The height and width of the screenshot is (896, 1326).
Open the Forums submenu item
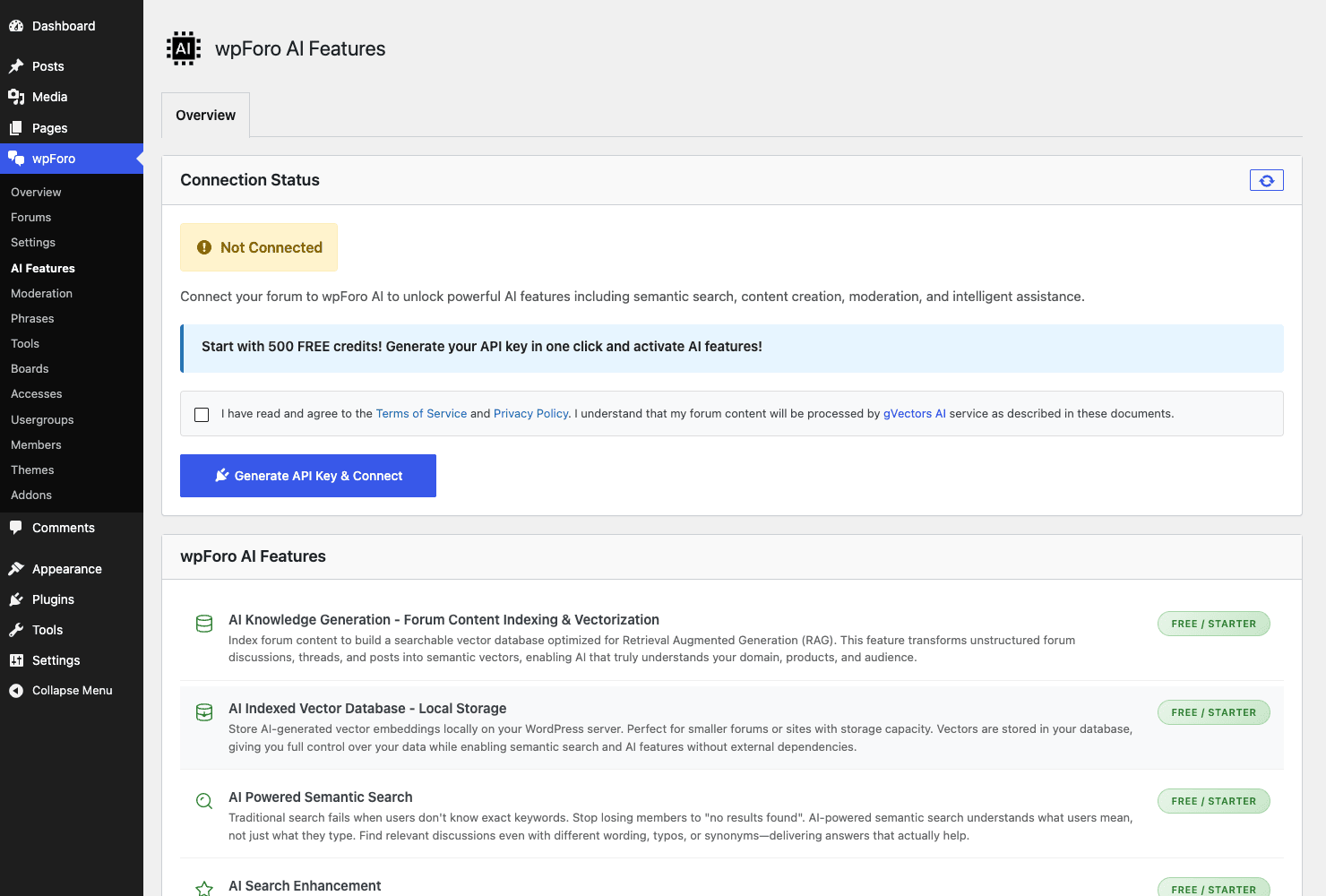point(30,217)
